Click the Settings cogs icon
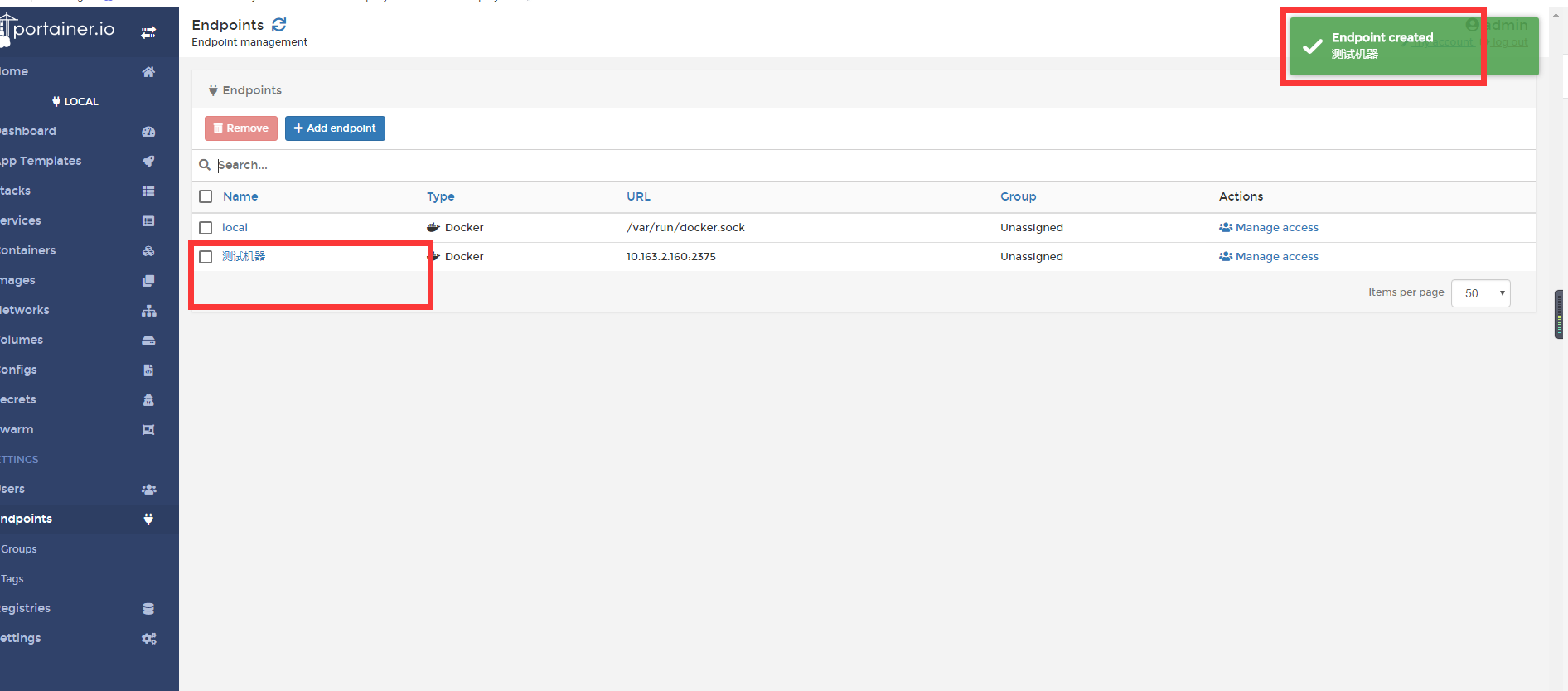Viewport: 1568px width, 691px height. pyautogui.click(x=148, y=639)
